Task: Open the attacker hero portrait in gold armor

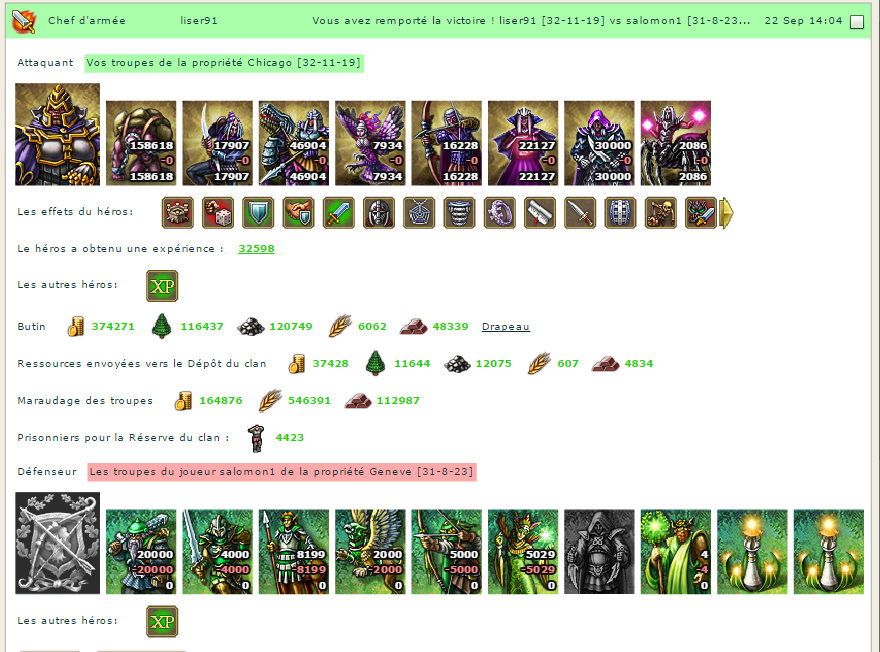Action: (x=57, y=135)
